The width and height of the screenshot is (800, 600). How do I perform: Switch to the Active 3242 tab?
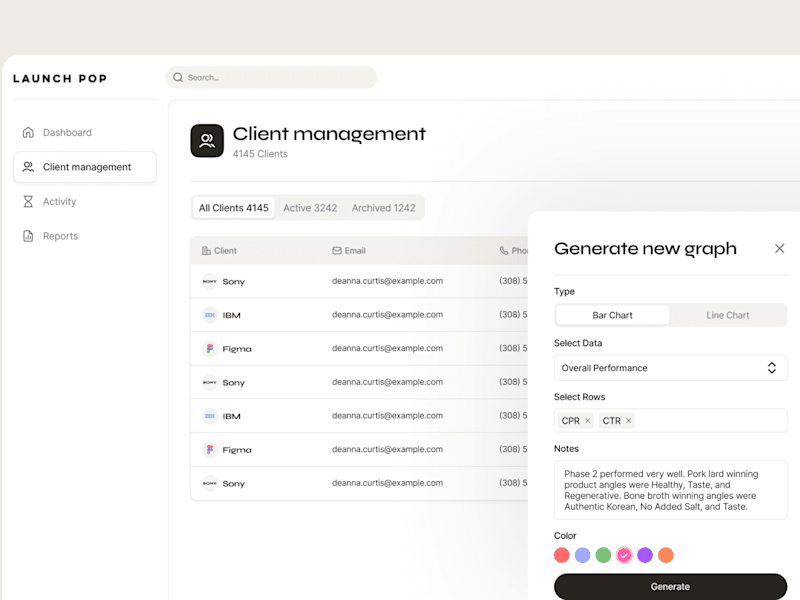[310, 208]
